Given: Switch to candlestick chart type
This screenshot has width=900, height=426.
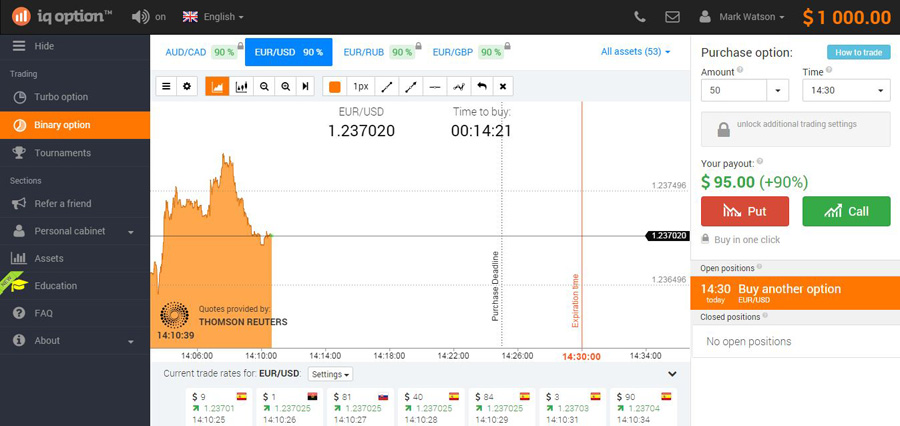Looking at the screenshot, I should click(242, 86).
